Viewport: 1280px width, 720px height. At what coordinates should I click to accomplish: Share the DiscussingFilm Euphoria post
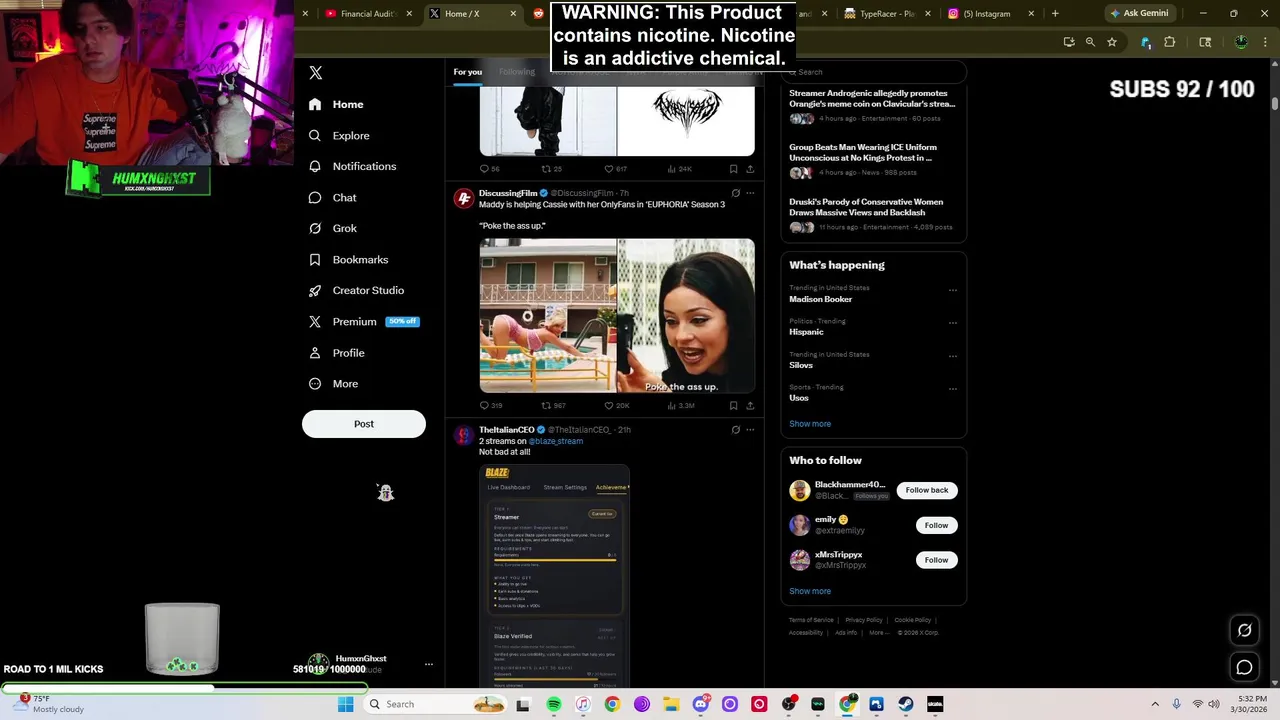(750, 405)
